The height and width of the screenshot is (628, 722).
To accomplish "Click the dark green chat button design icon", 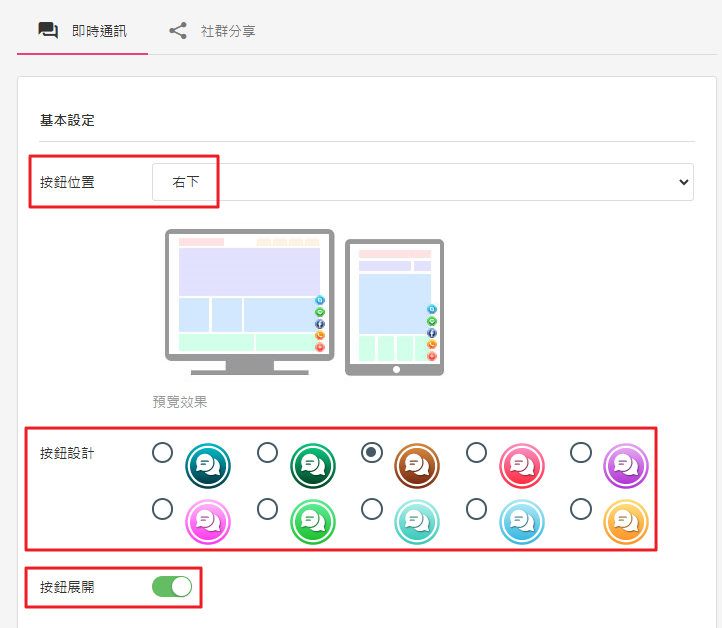I will (313, 466).
